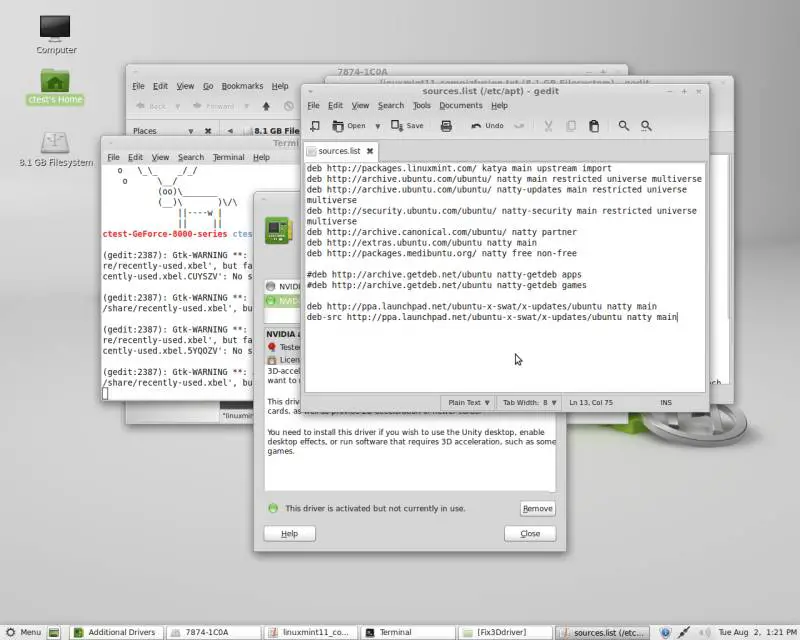Open the Tab Width dropdown in status bar
The width and height of the screenshot is (800, 640).
point(529,403)
